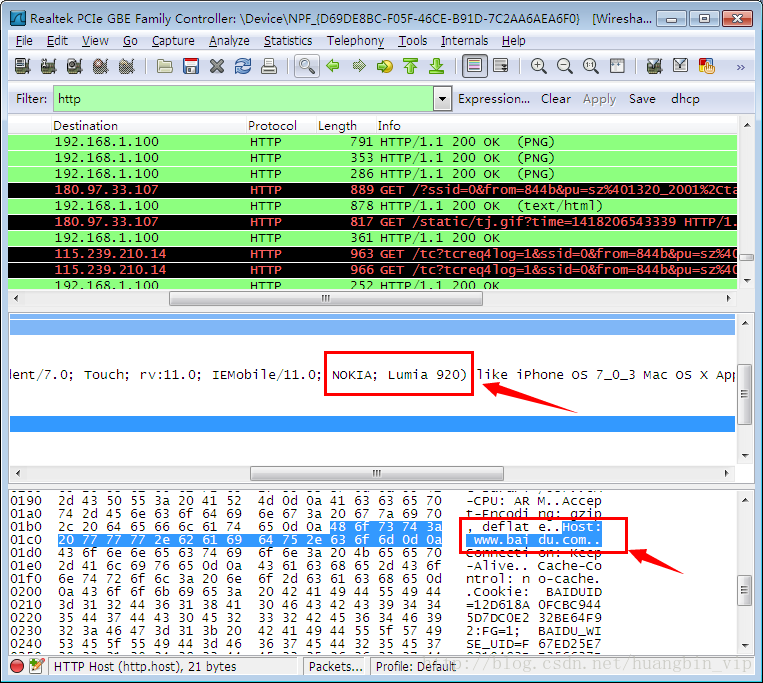Select the 878 HTTP/1.1 200 OK (text/html) row
The height and width of the screenshot is (683, 763).
pyautogui.click(x=373, y=206)
